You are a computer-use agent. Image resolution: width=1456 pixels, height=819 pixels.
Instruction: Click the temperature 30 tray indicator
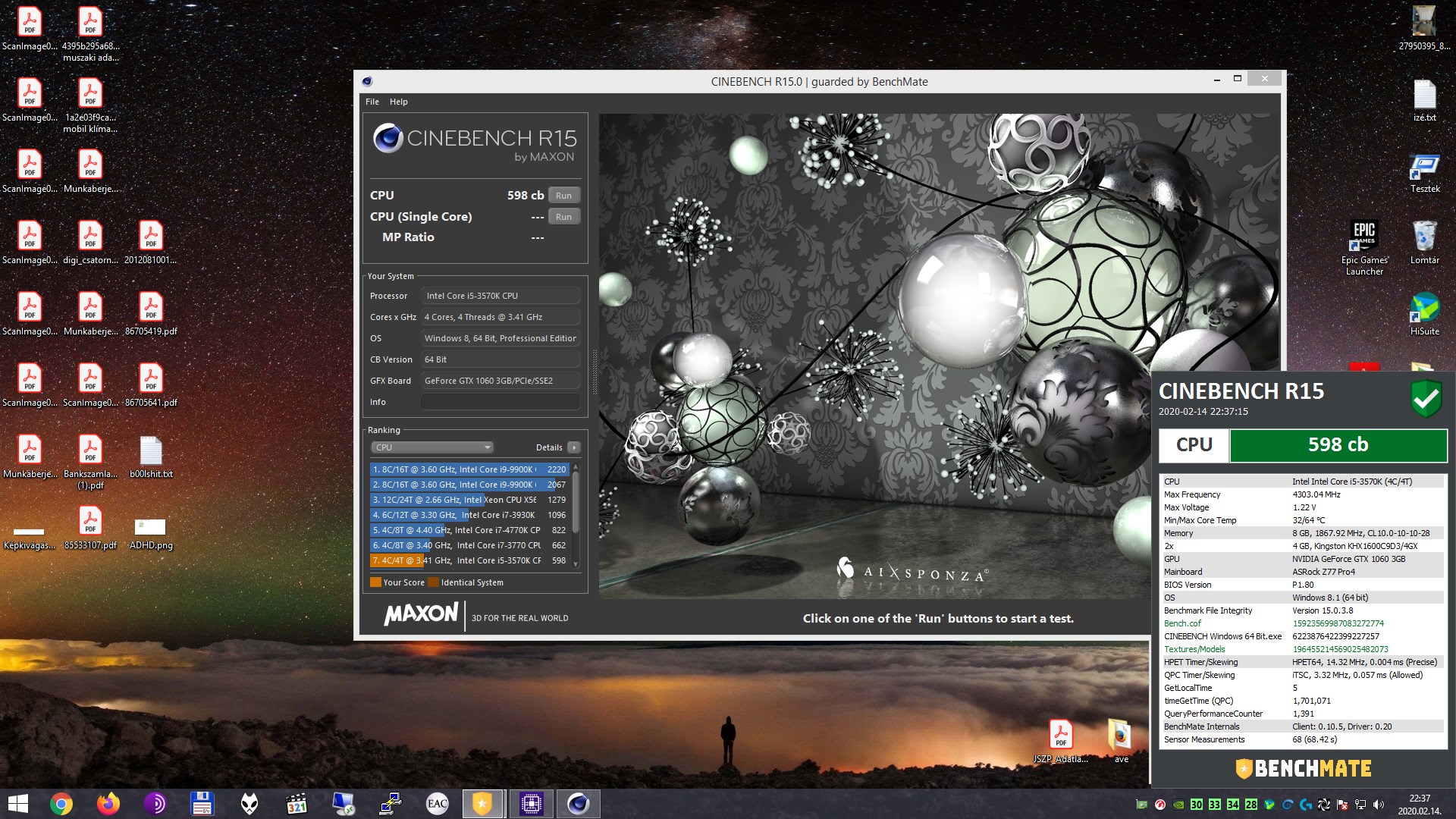click(1197, 805)
